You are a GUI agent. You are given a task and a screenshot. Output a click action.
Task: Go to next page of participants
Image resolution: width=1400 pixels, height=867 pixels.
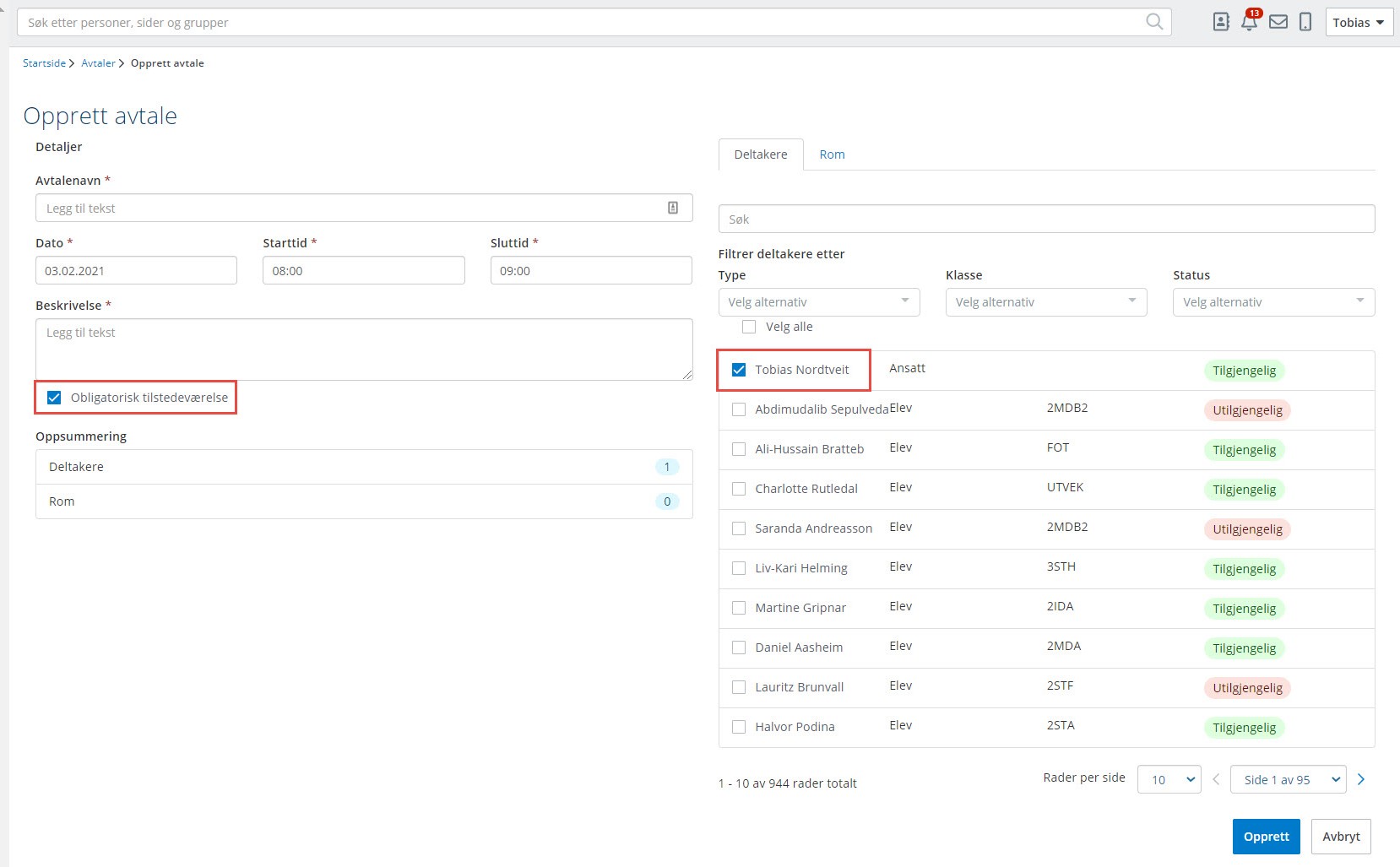click(1360, 779)
